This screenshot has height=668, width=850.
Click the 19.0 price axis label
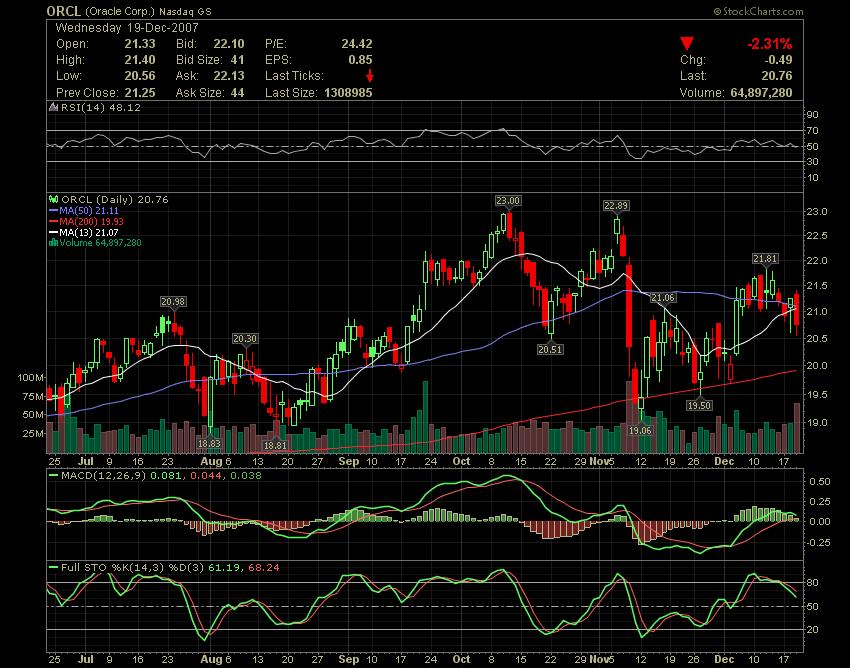tap(817, 422)
